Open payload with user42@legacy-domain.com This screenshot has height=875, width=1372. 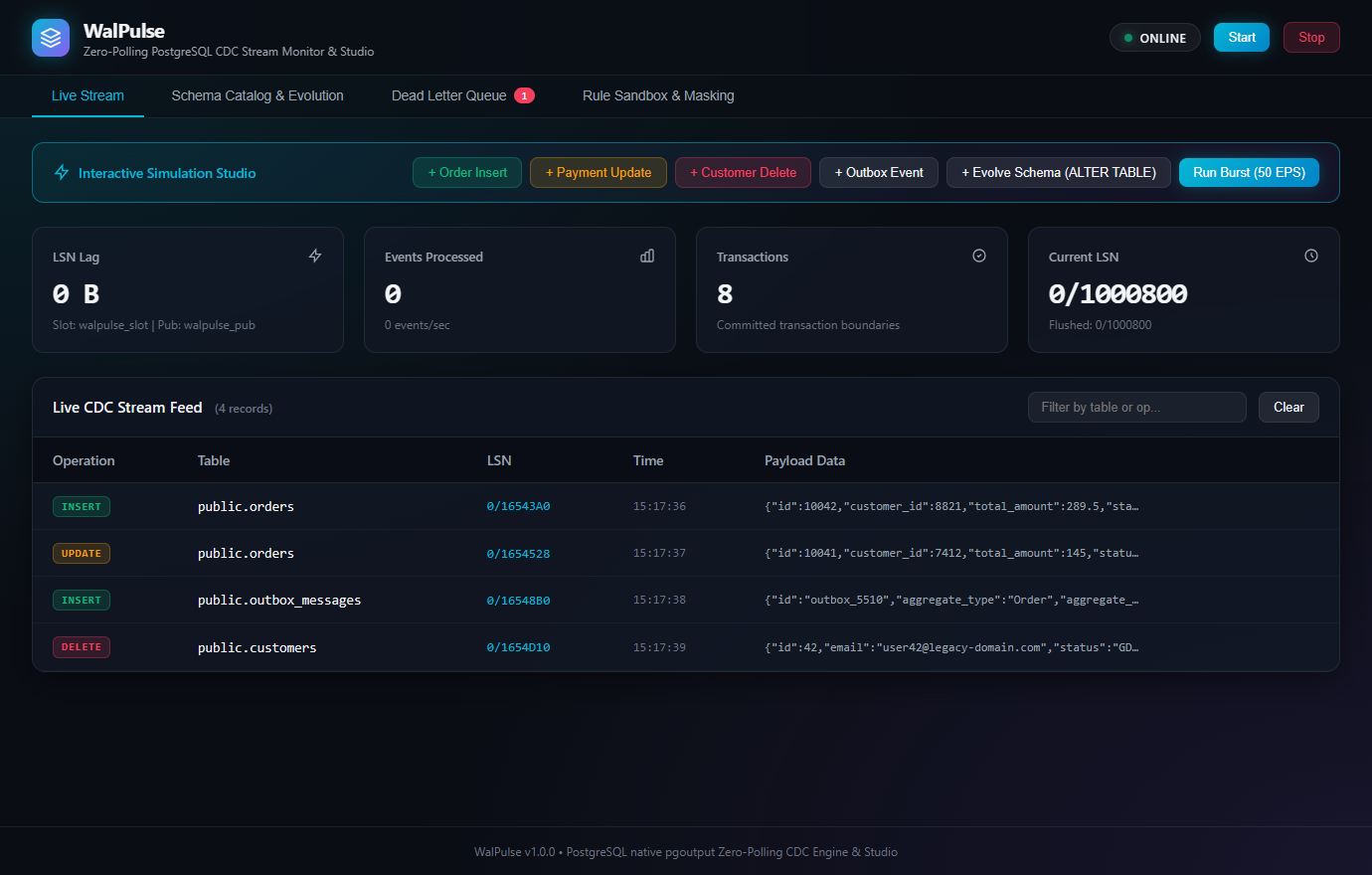coord(951,647)
